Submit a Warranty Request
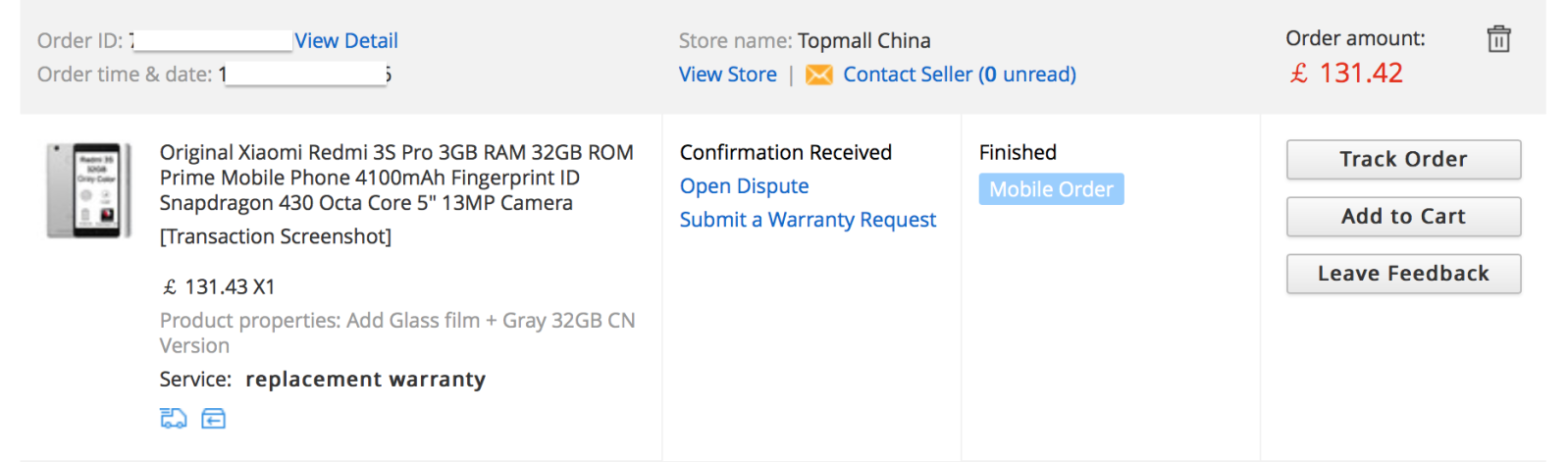1568x462 pixels. point(808,220)
